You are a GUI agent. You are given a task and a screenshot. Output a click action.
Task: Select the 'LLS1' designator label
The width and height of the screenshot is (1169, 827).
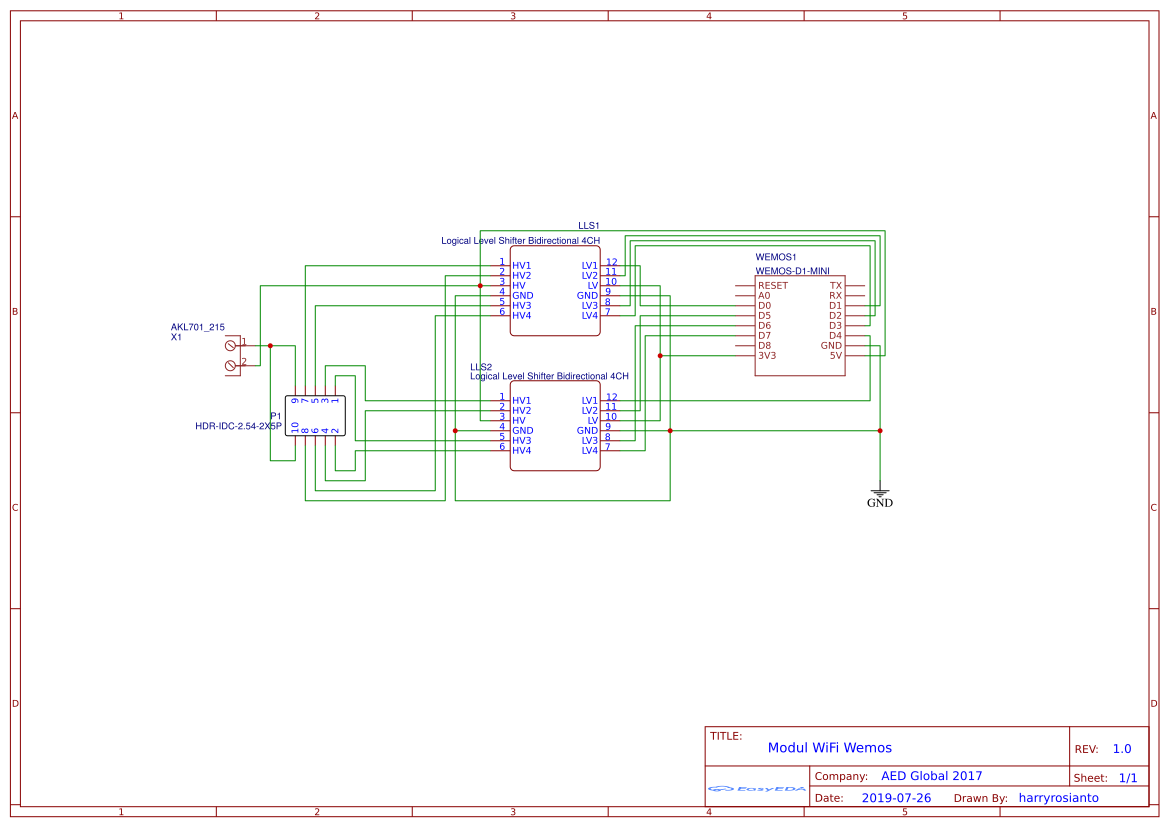(x=589, y=226)
